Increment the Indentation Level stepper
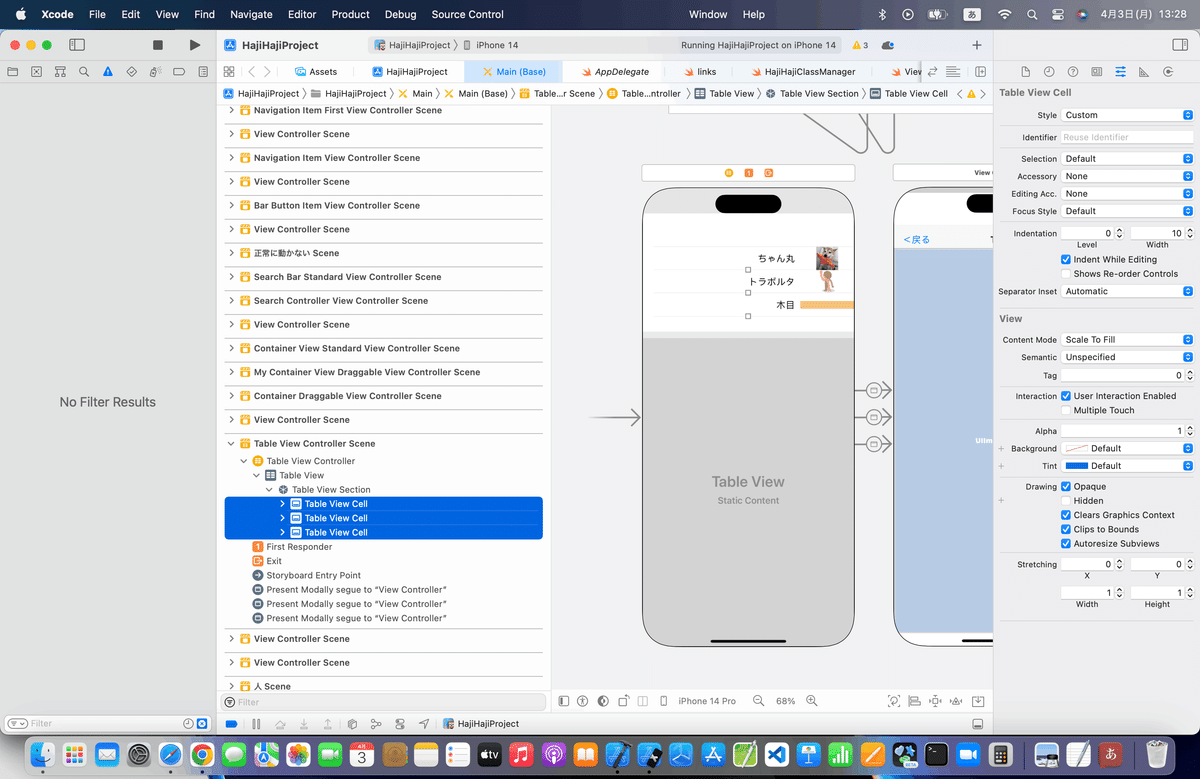 [1120, 230]
